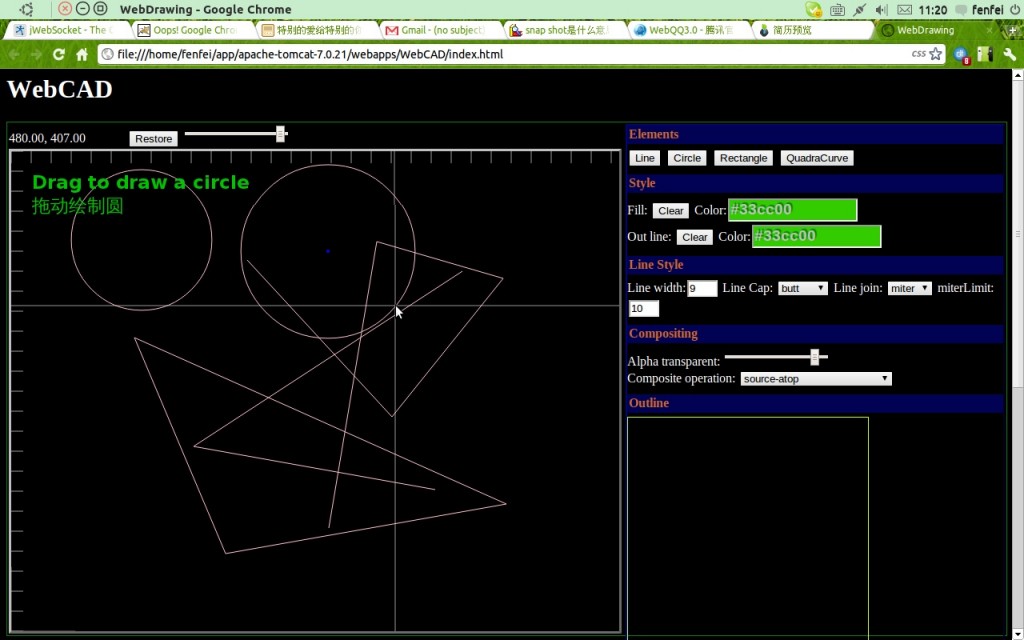
Task: Reload the current page
Action: coord(58,55)
